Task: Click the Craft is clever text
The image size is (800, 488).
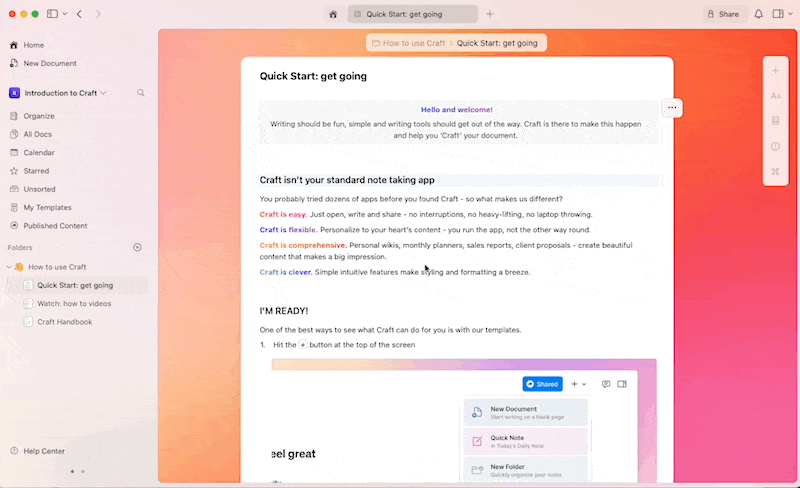Action: click(285, 272)
